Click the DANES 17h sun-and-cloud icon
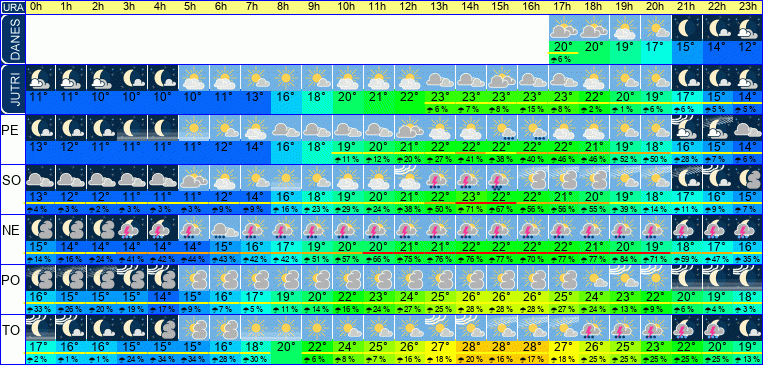Viewport: 763px width, 365px height. (x=564, y=28)
